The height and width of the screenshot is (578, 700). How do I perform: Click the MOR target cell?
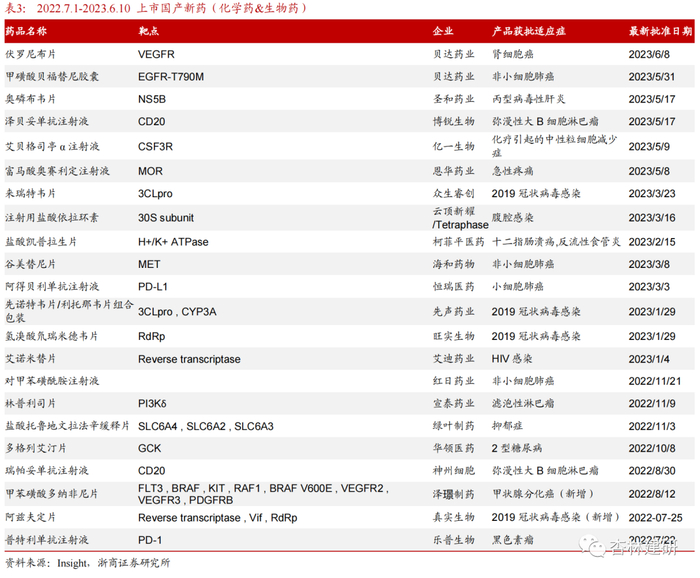click(x=150, y=171)
